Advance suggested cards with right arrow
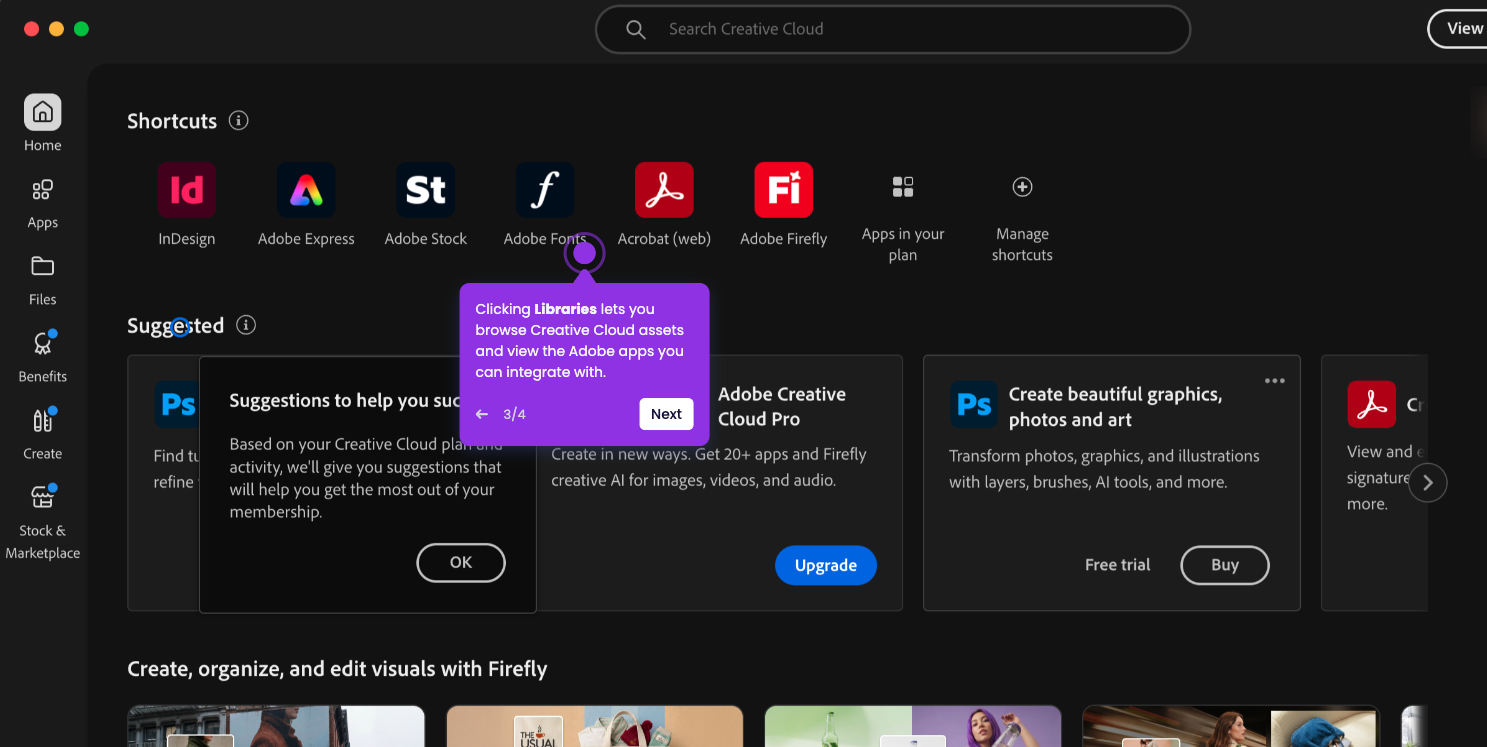Viewport: 1487px width, 747px height. (1428, 483)
